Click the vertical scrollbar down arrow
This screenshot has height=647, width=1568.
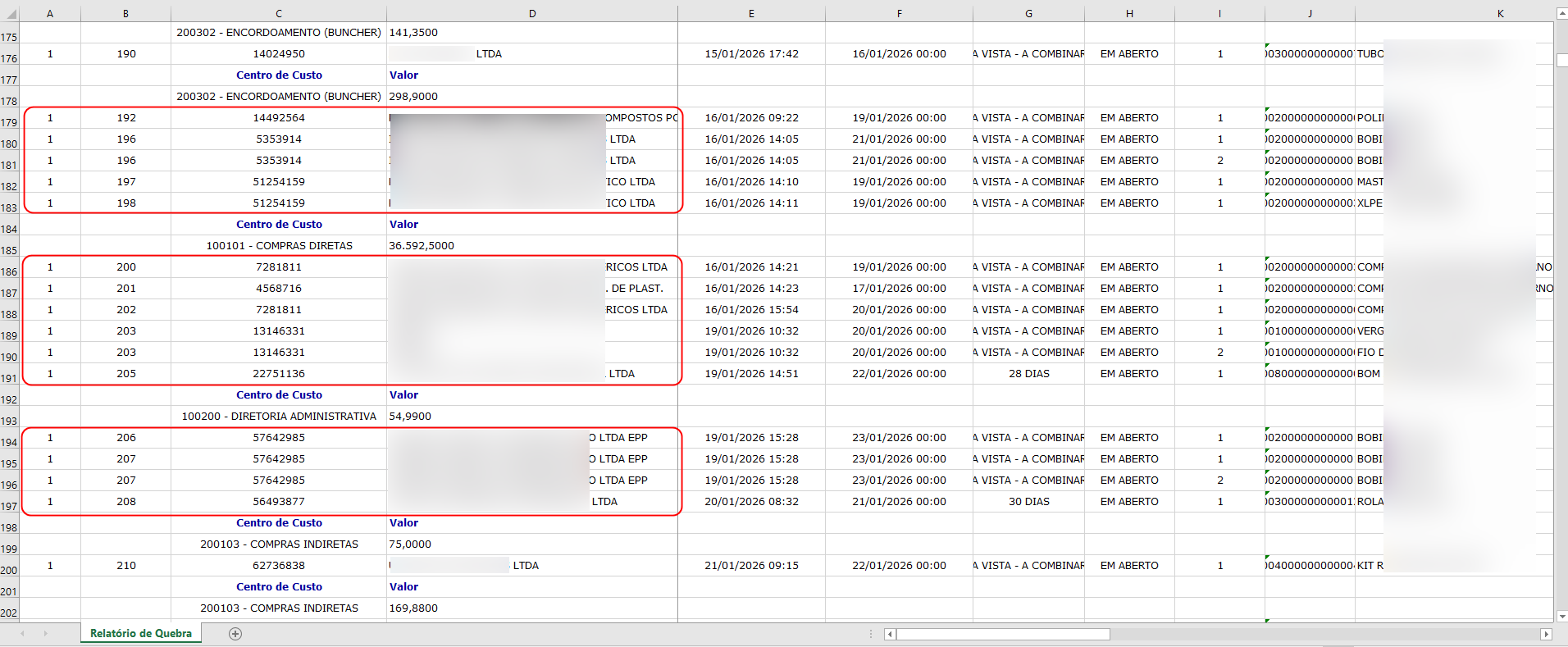click(1561, 616)
